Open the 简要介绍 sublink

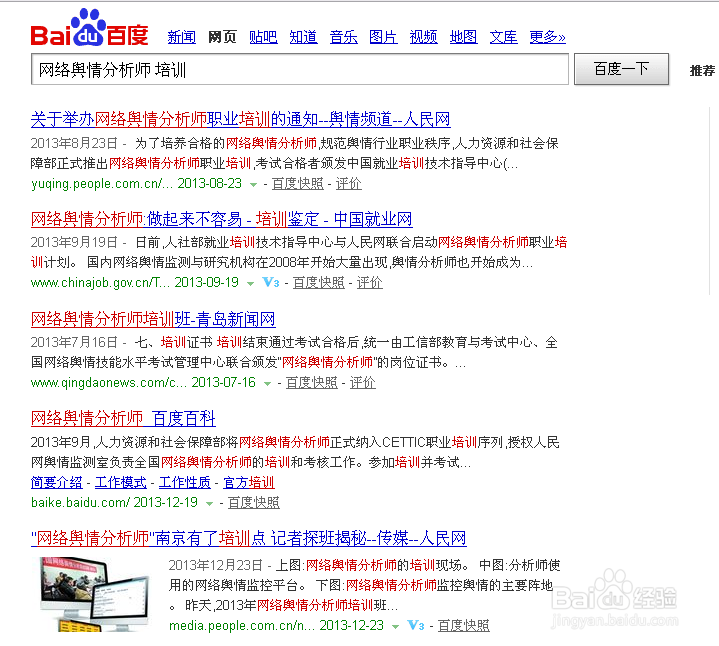pos(57,482)
